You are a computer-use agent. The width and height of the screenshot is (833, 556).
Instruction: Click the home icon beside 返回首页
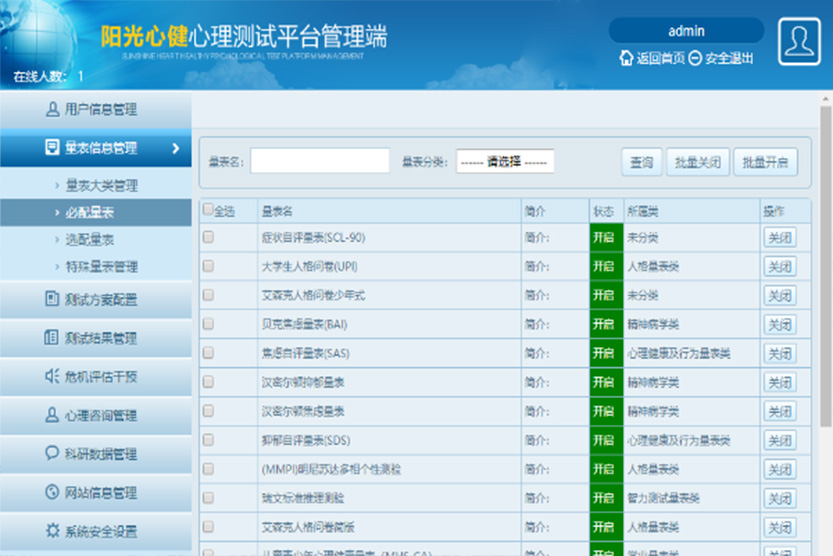pyautogui.click(x=626, y=58)
